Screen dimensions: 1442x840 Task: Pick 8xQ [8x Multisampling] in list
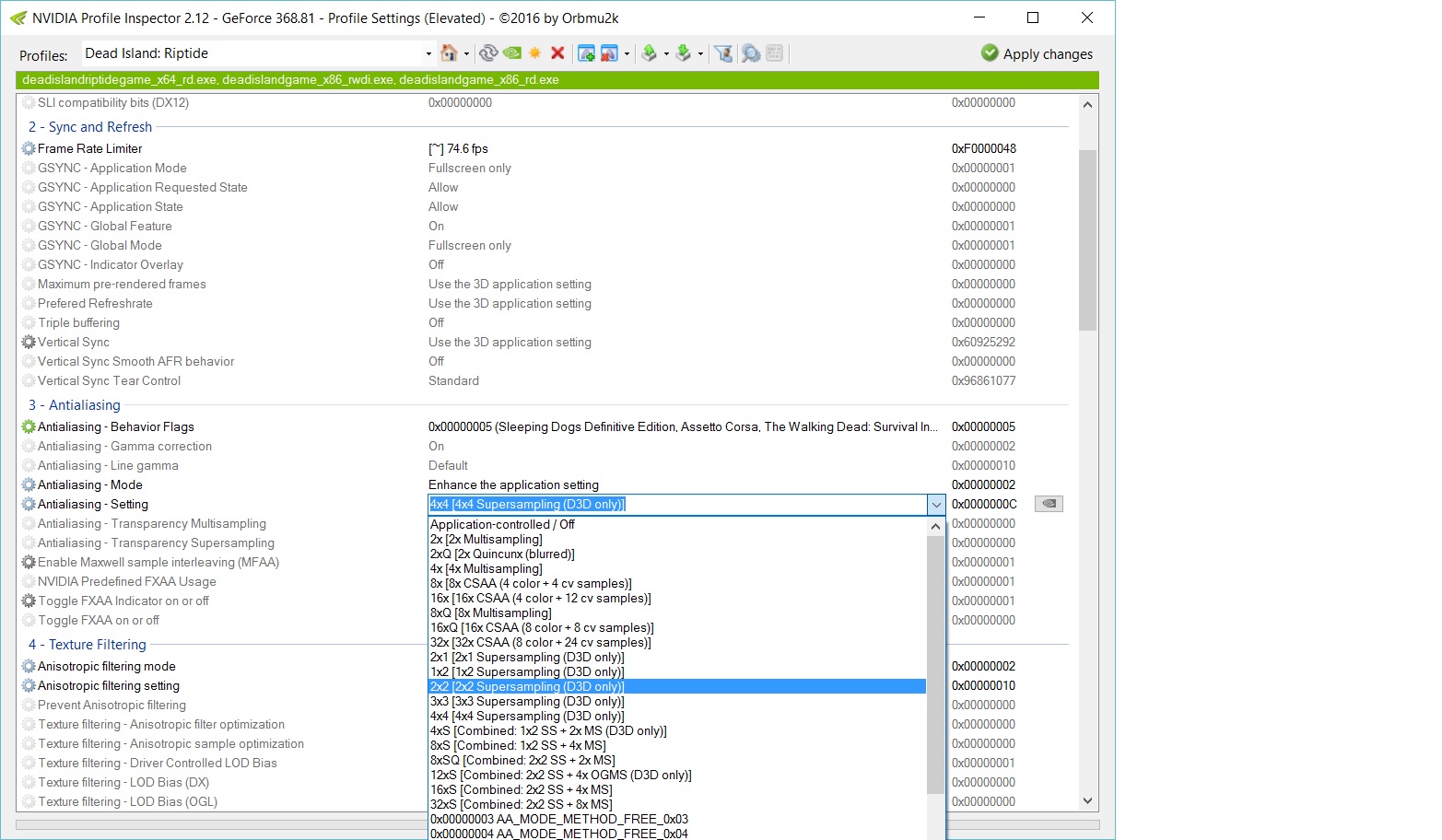click(677, 612)
